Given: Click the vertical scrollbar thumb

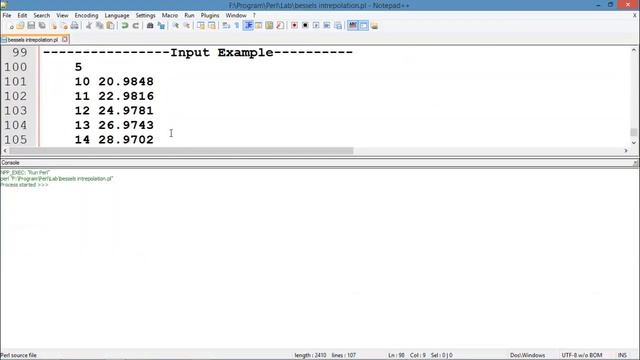Looking at the screenshot, I should (634, 132).
